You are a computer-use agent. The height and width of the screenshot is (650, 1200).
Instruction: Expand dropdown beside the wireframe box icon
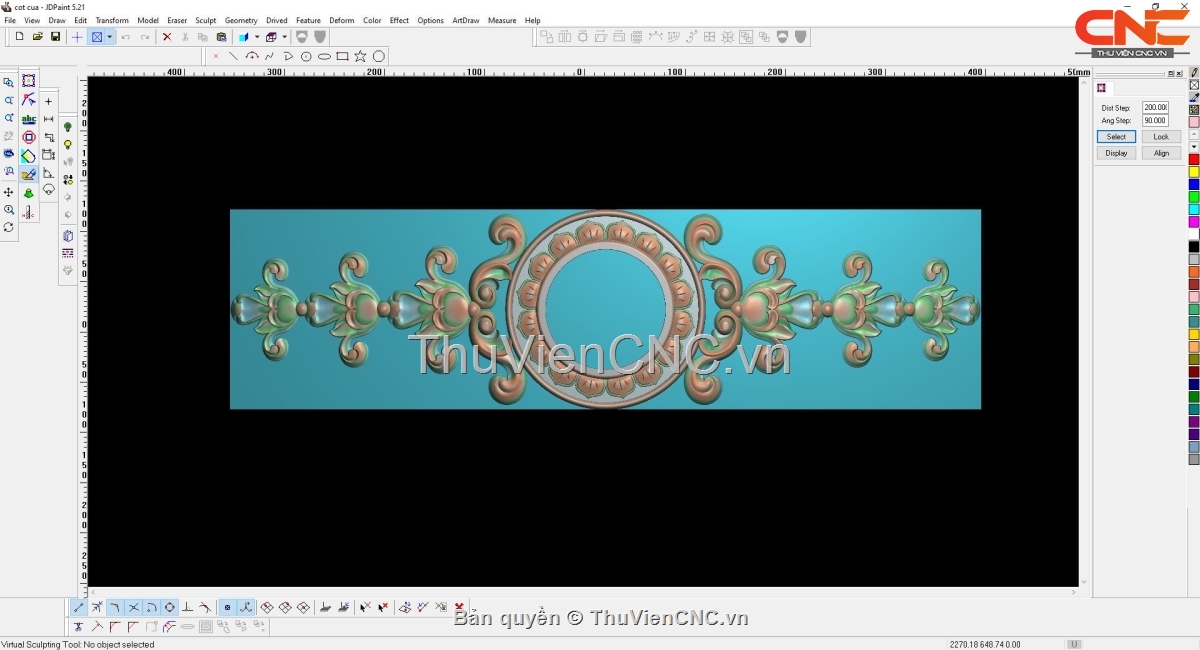[284, 37]
